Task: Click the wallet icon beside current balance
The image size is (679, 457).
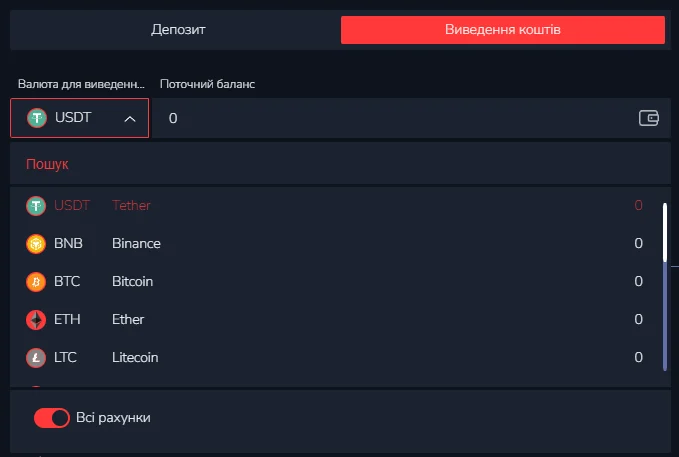Action: pyautogui.click(x=649, y=118)
